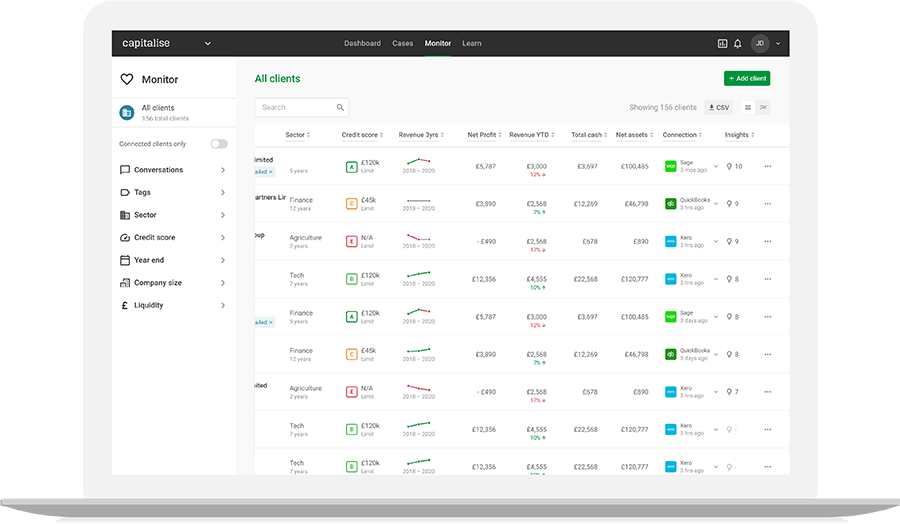The width and height of the screenshot is (900, 524).
Task: Expand the Liquidity filter
Action: pos(223,305)
